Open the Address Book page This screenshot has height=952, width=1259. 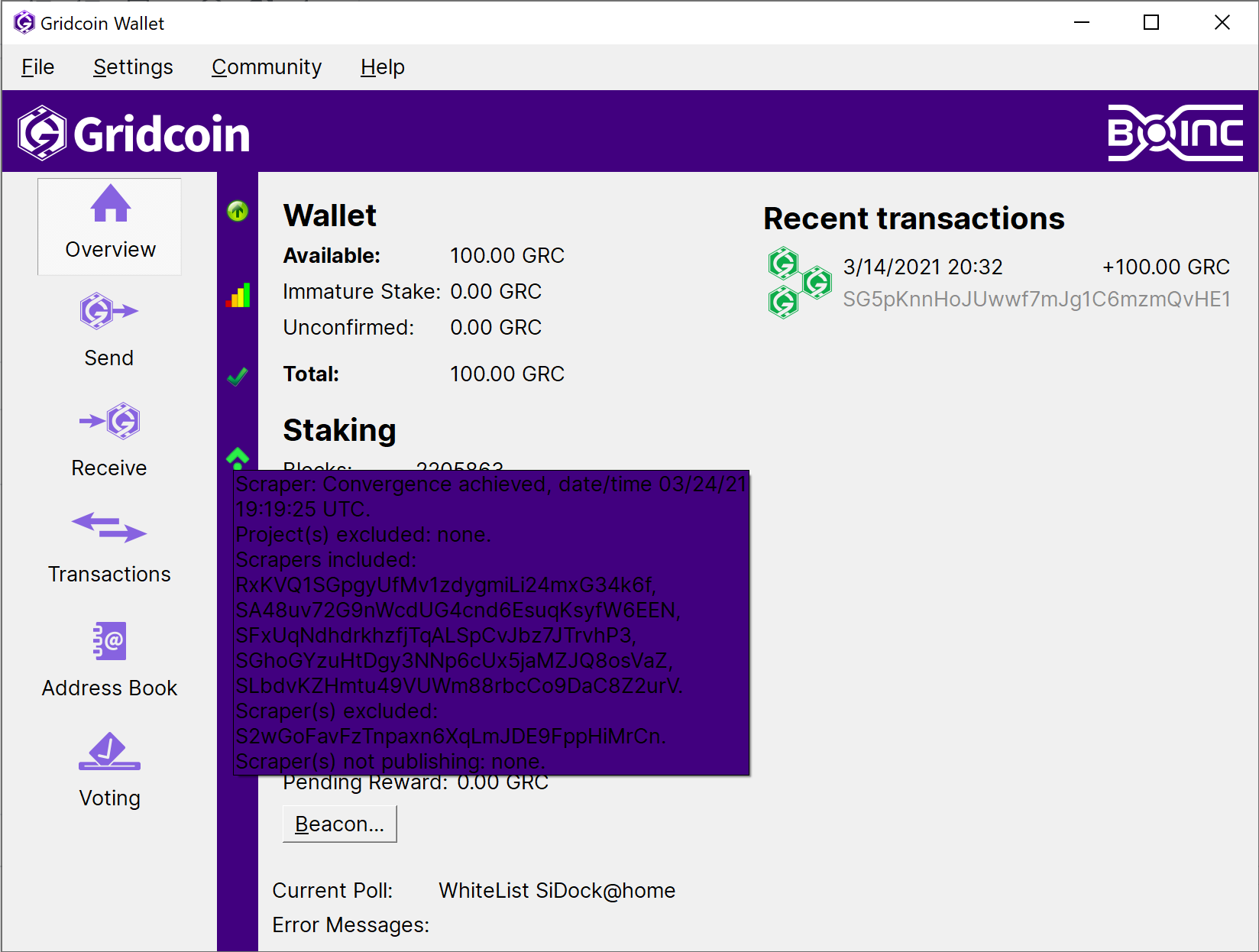coord(110,660)
